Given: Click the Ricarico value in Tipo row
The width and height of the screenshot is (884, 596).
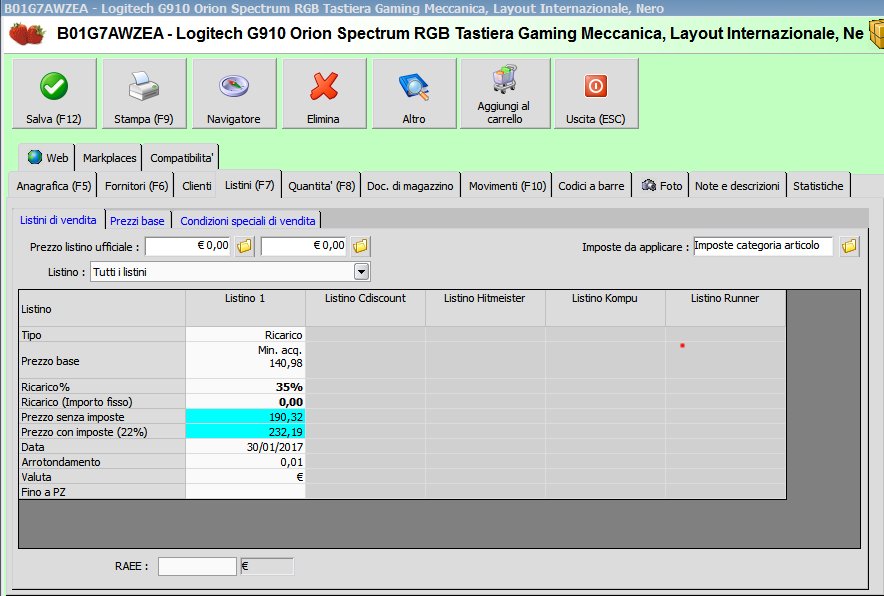Looking at the screenshot, I should click(245, 335).
